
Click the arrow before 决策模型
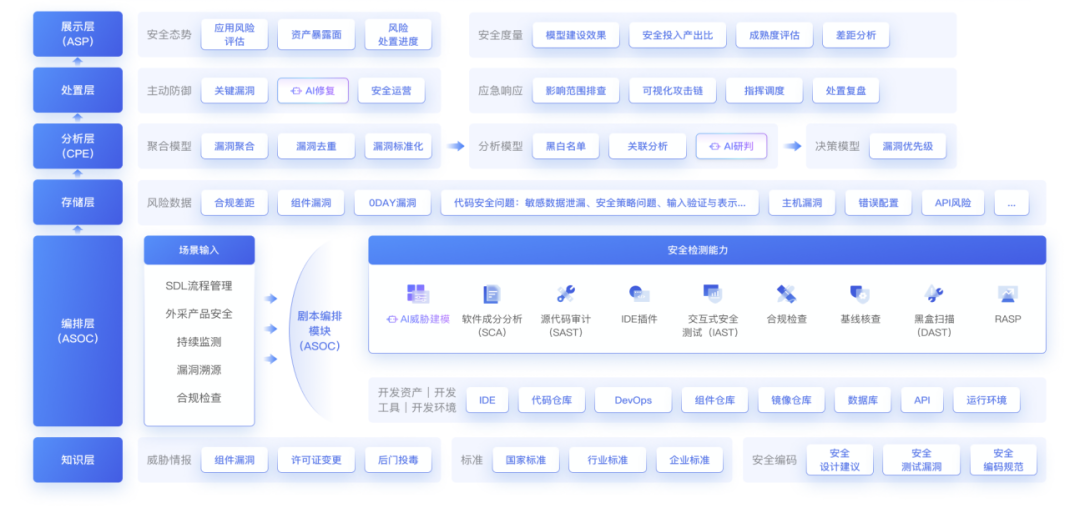click(x=793, y=146)
